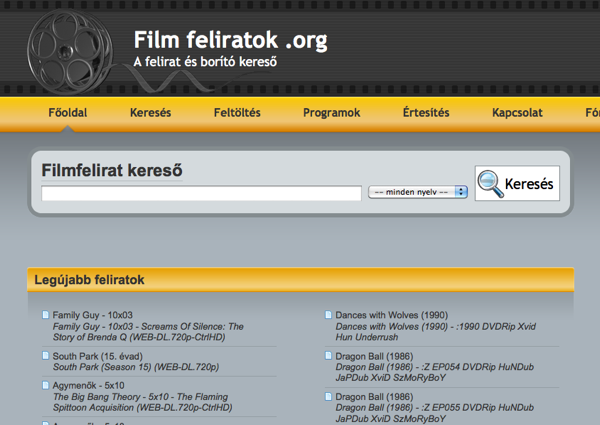Viewport: 600px width, 425px height.
Task: Open the Programok menu tab
Action: point(332,113)
